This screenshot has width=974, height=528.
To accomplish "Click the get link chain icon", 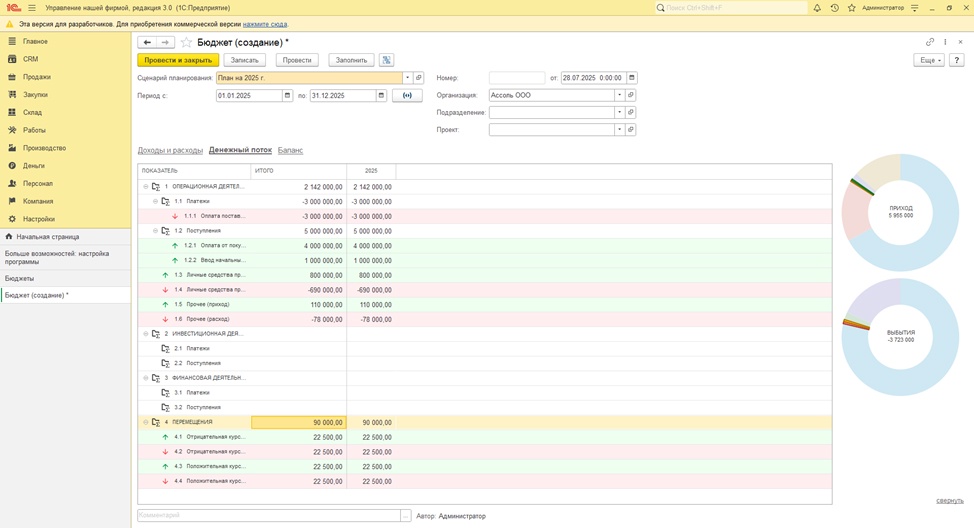I will click(x=930, y=42).
